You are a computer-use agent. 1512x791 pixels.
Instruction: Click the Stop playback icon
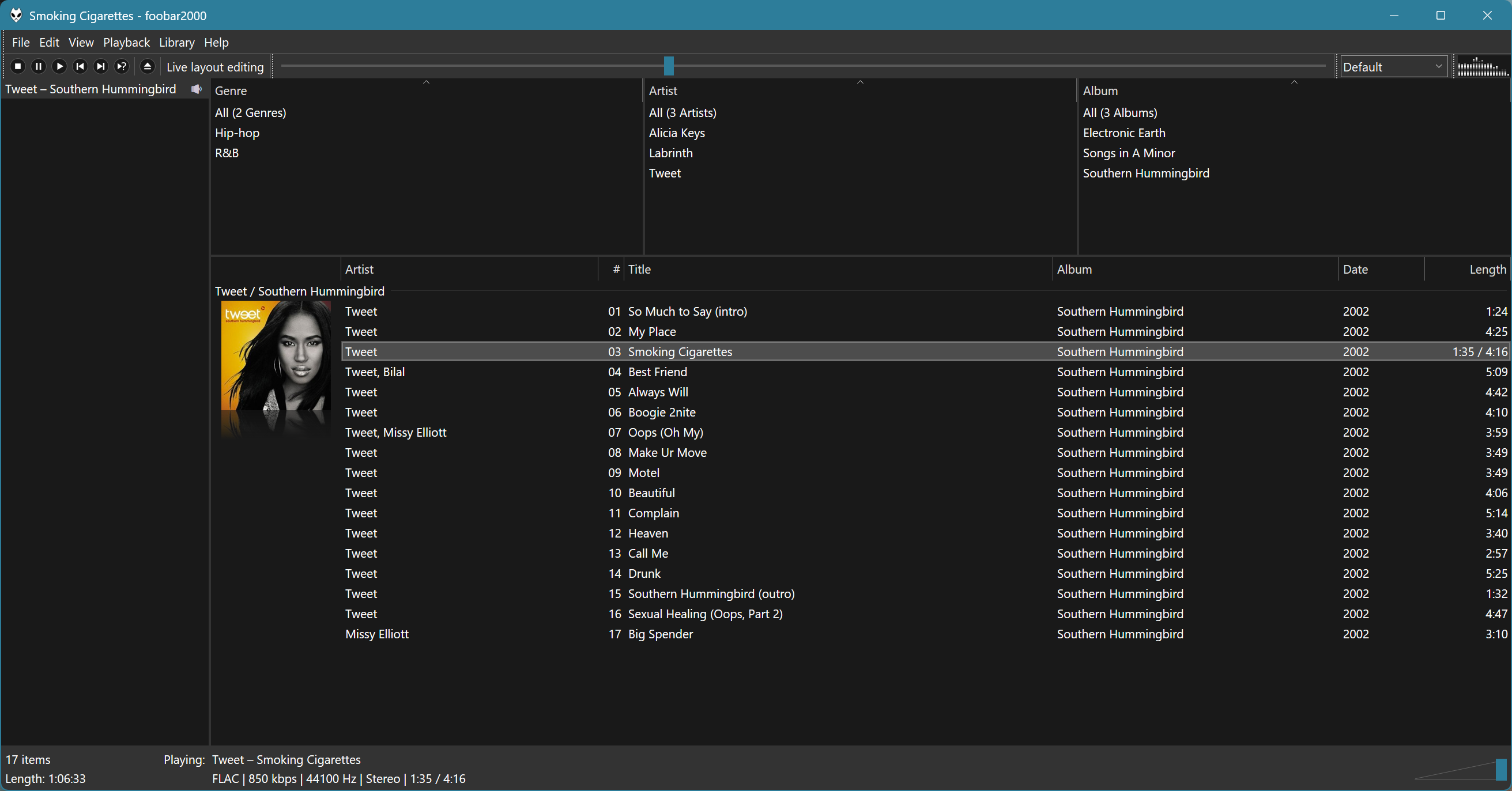click(x=18, y=66)
